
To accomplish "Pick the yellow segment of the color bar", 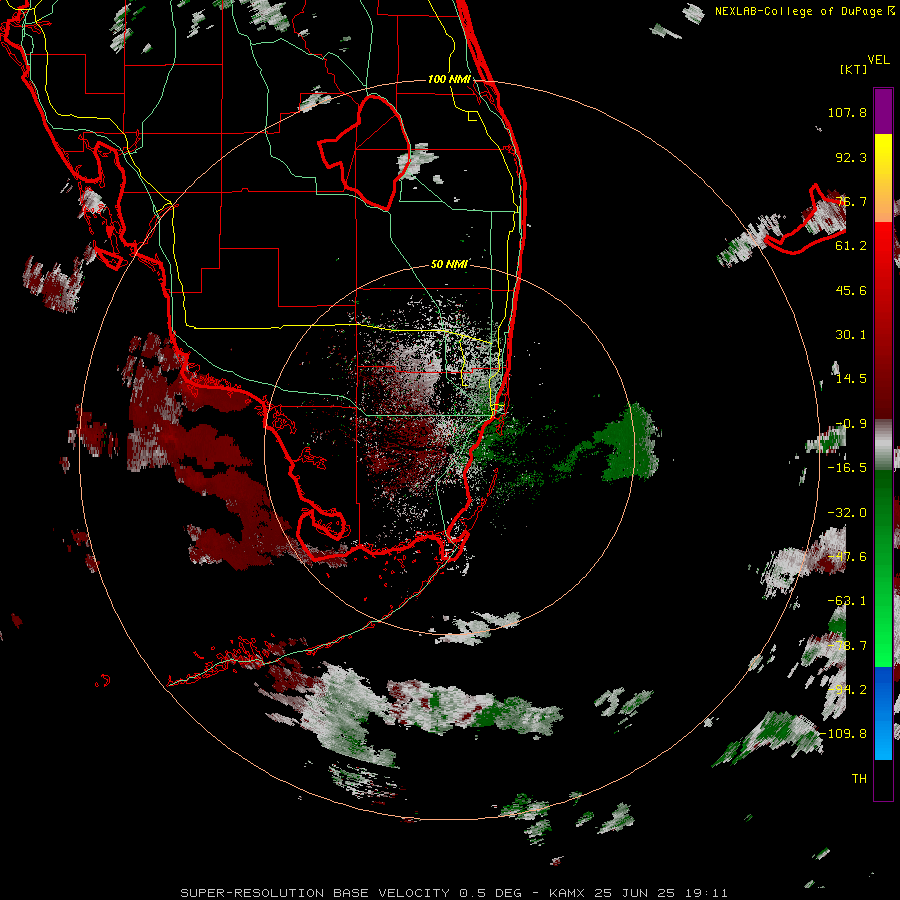I will [x=883, y=155].
